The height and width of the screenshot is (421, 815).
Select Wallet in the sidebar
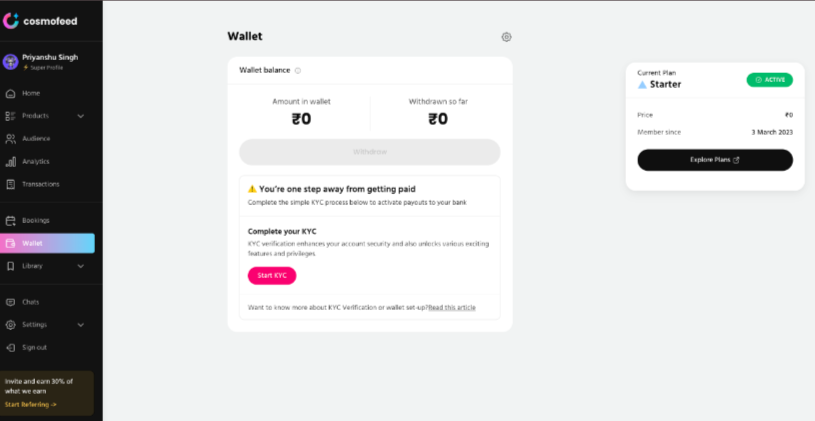[47, 243]
